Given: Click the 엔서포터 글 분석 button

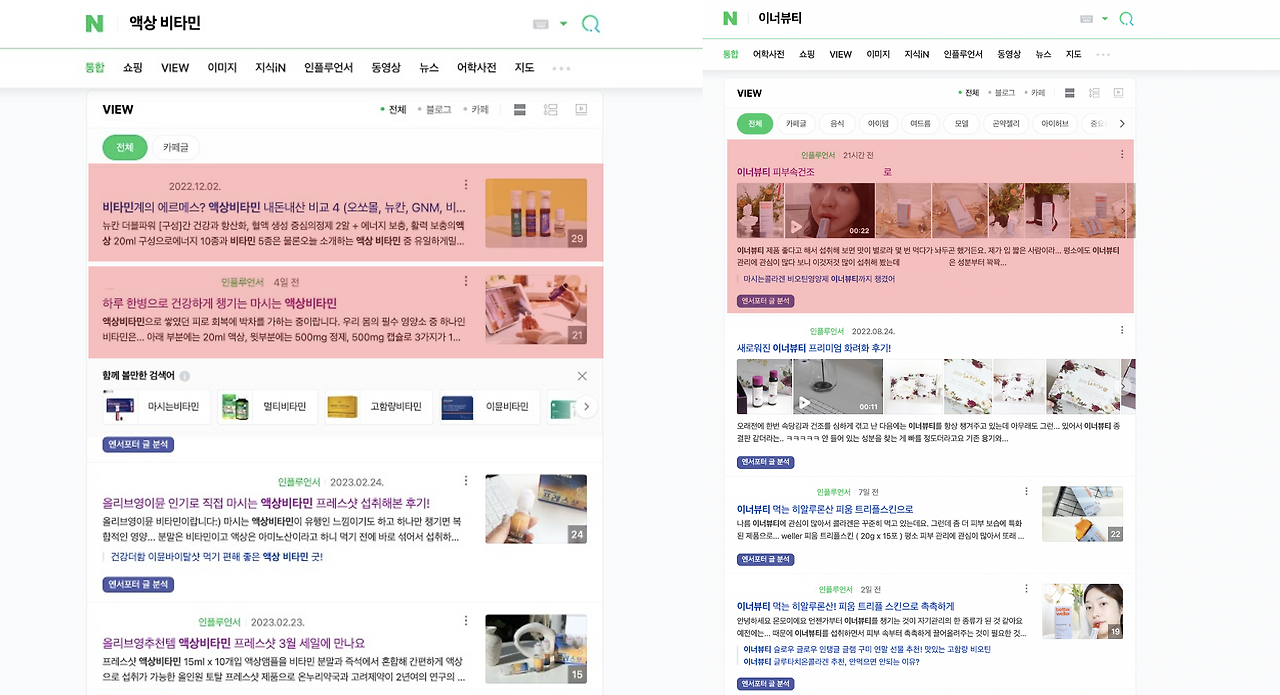Looking at the screenshot, I should click(x=138, y=444).
